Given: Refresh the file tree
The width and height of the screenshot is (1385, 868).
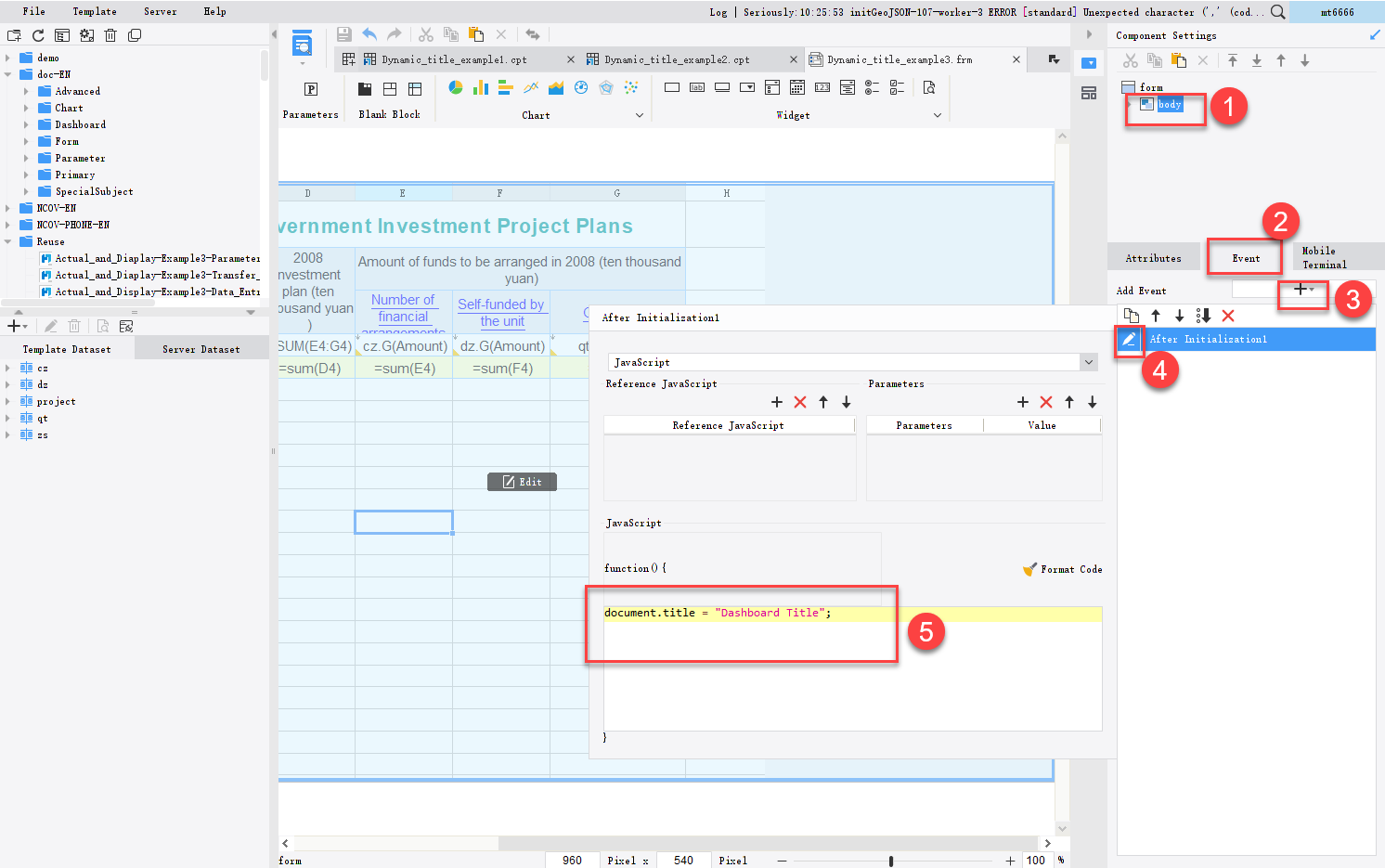Looking at the screenshot, I should (38, 35).
